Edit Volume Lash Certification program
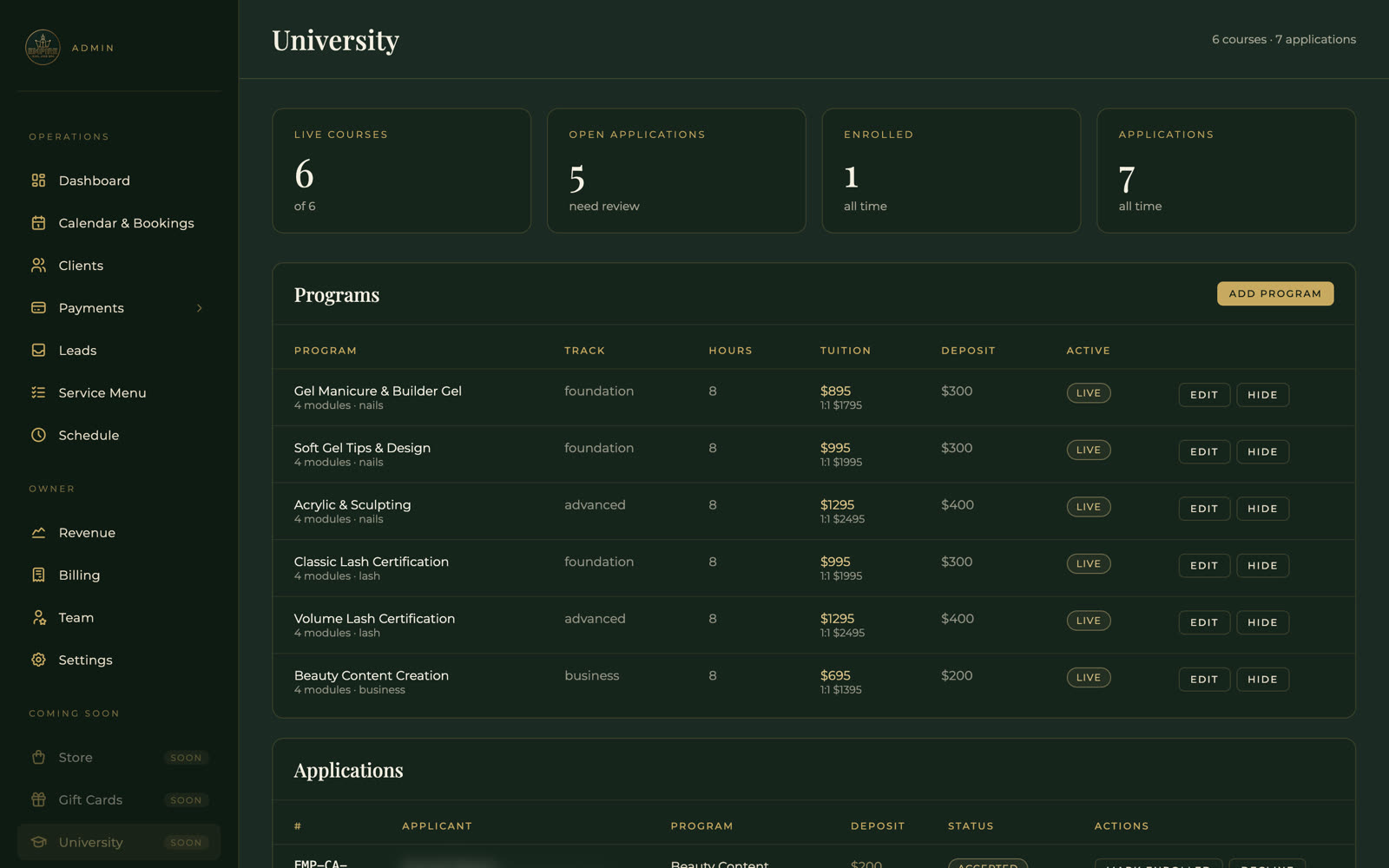1389x868 pixels. [1204, 622]
